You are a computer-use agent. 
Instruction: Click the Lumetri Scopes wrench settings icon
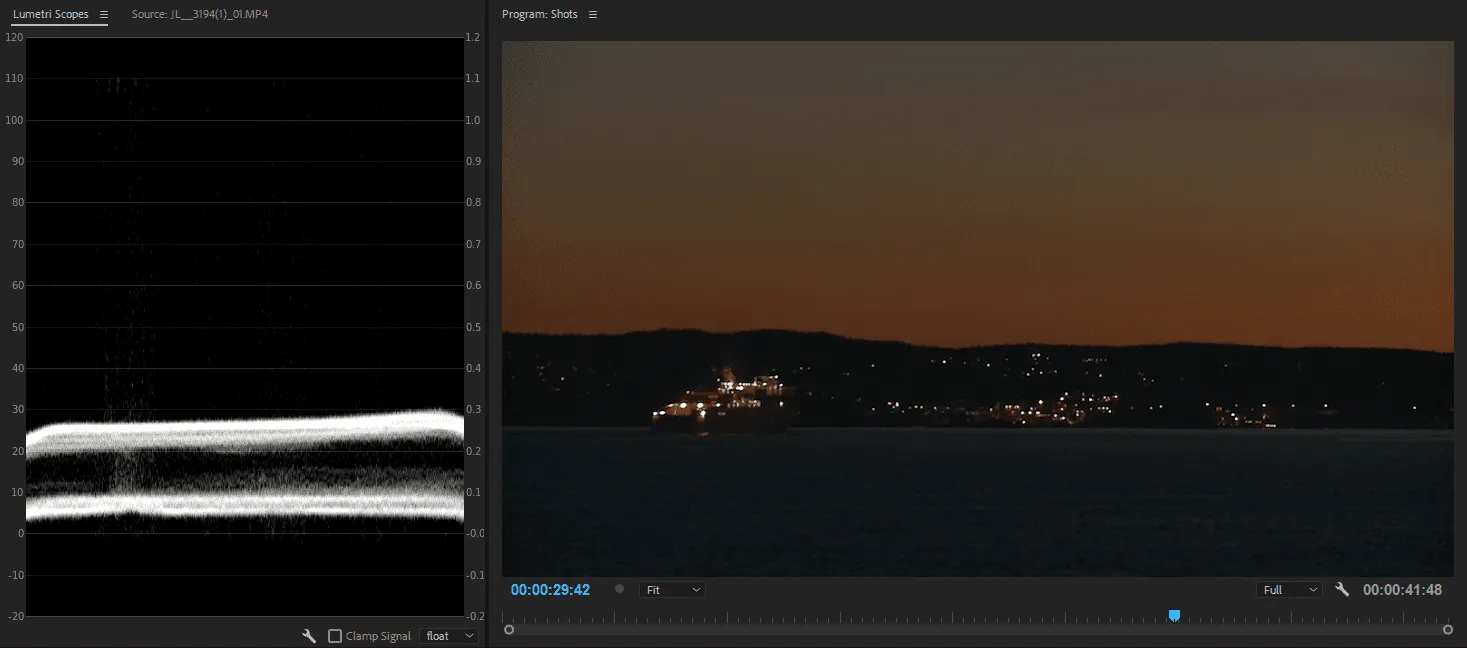pyautogui.click(x=309, y=636)
